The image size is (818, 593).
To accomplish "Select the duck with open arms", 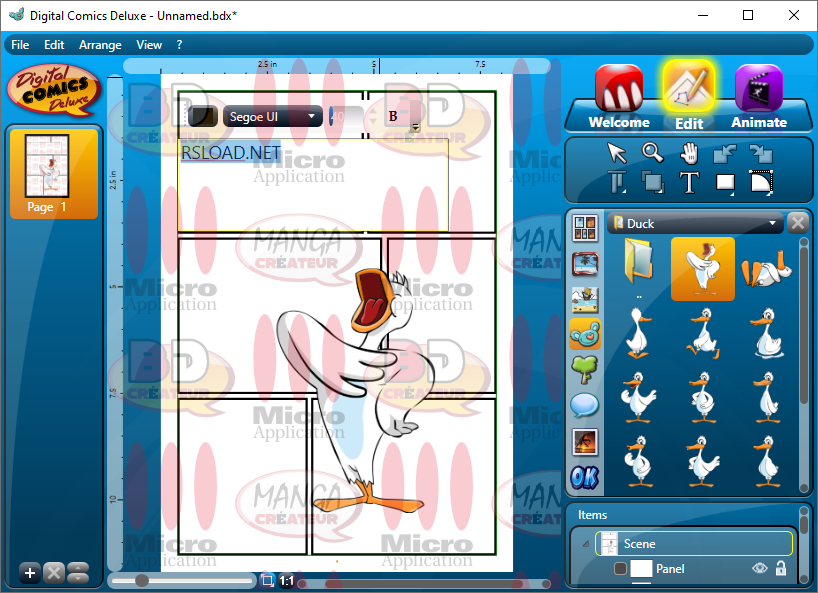I will [x=639, y=397].
